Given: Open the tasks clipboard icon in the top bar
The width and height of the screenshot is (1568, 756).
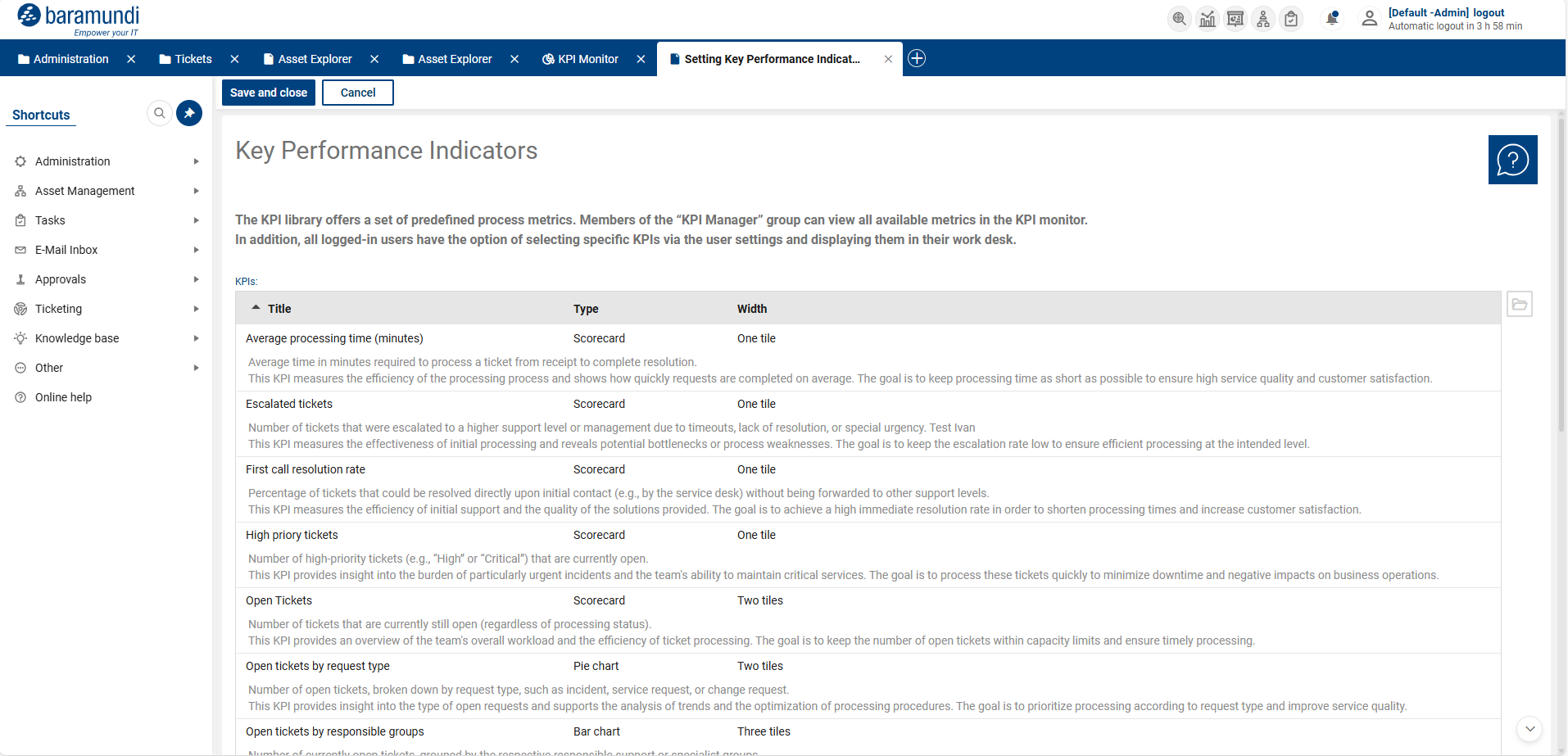Looking at the screenshot, I should tap(1291, 19).
